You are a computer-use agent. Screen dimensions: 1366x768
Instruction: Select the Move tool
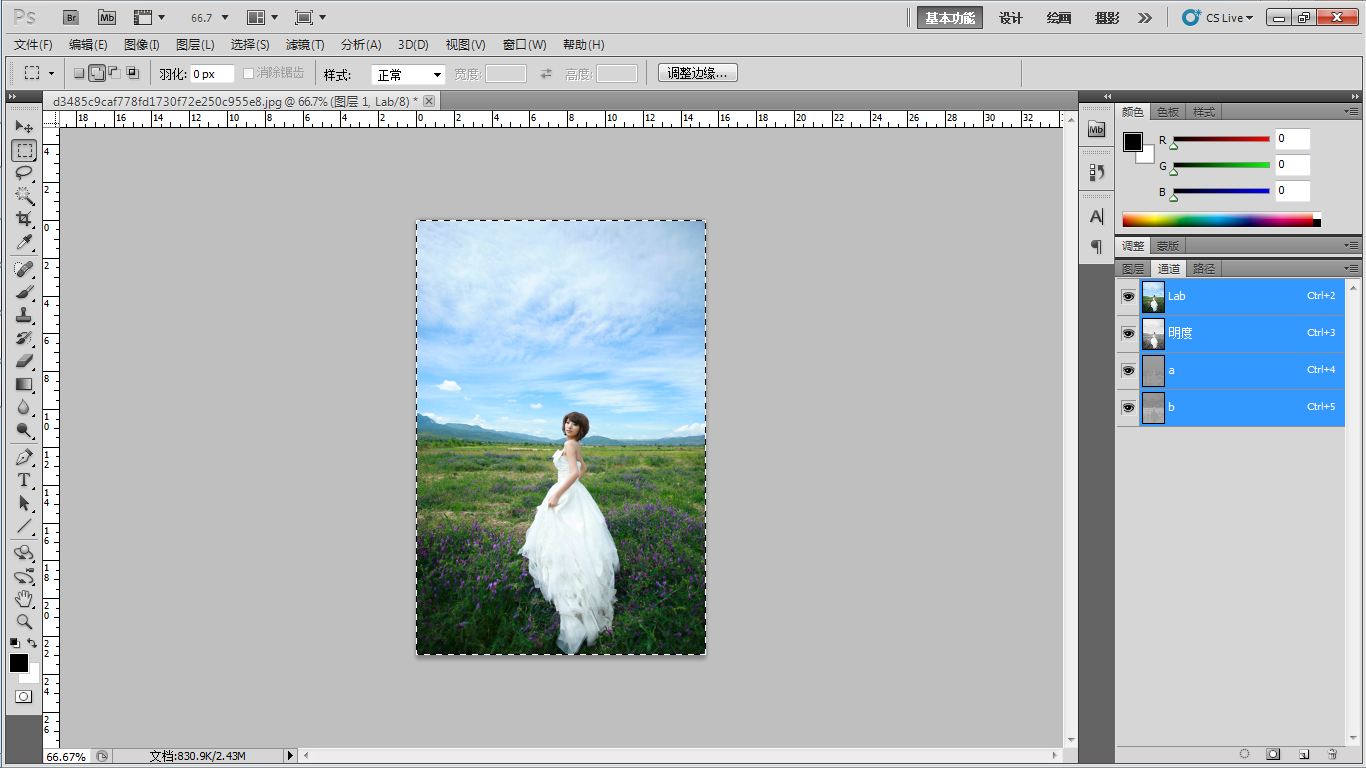point(24,127)
